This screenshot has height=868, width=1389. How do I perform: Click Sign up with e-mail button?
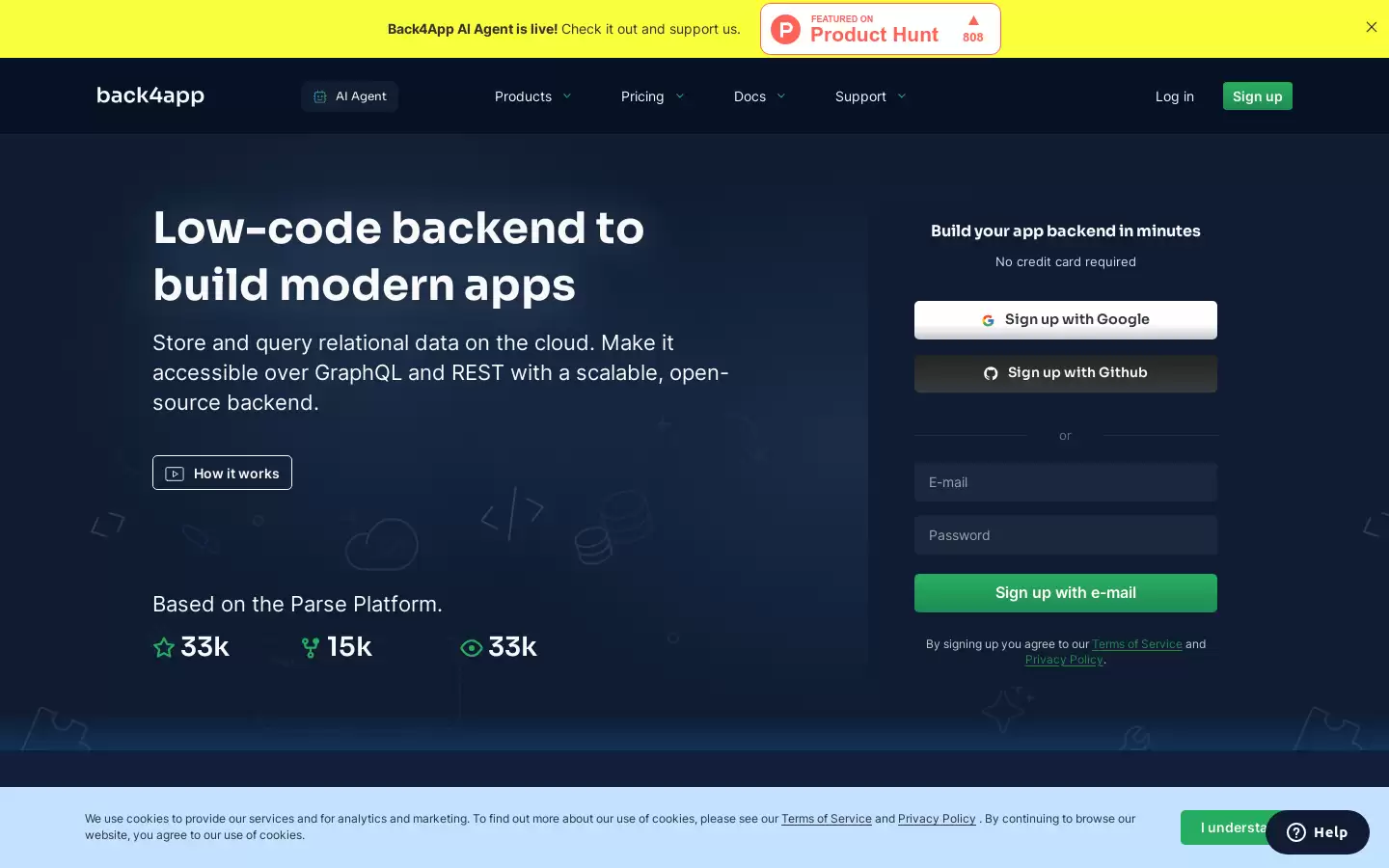click(x=1066, y=593)
